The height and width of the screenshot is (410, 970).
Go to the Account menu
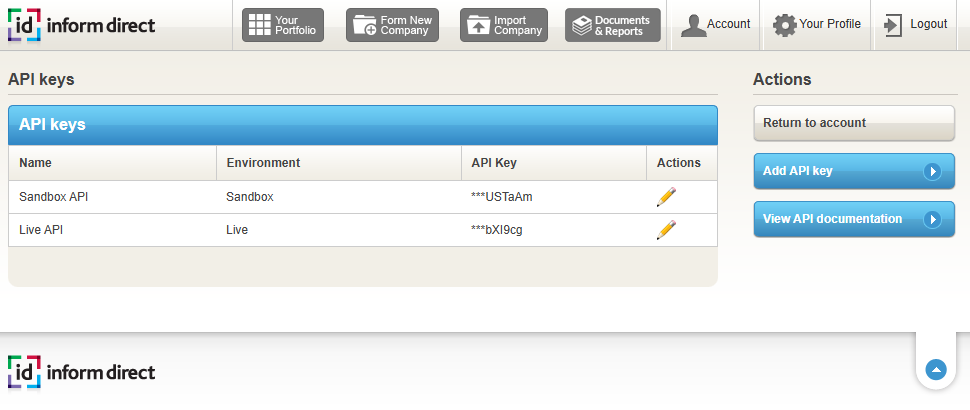[x=715, y=25]
